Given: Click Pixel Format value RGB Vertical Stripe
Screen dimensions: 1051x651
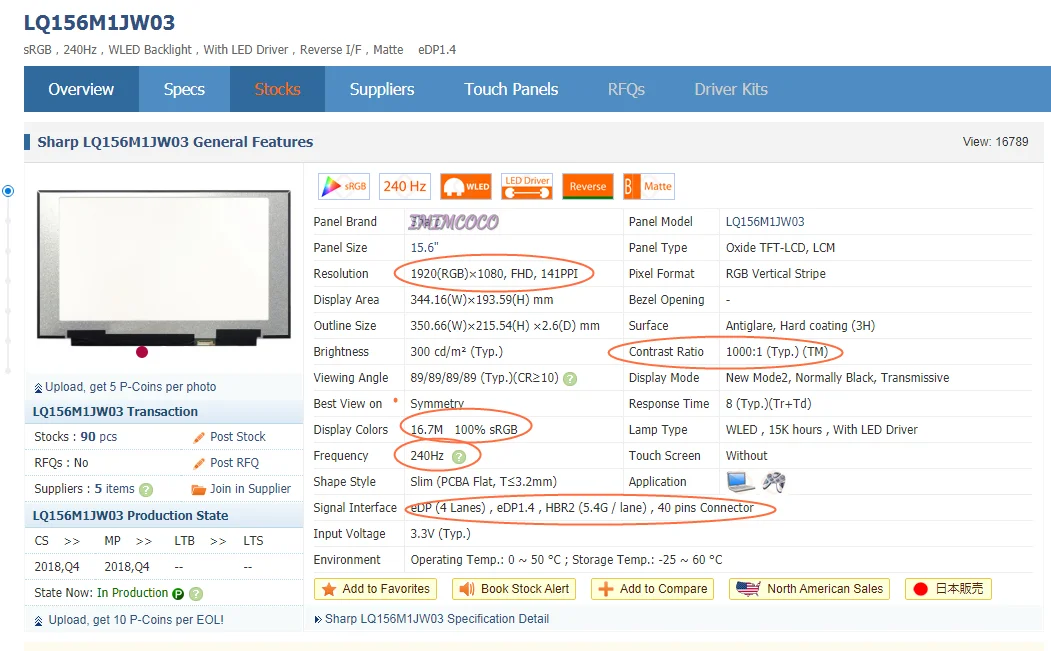Looking at the screenshot, I should click(x=776, y=274).
